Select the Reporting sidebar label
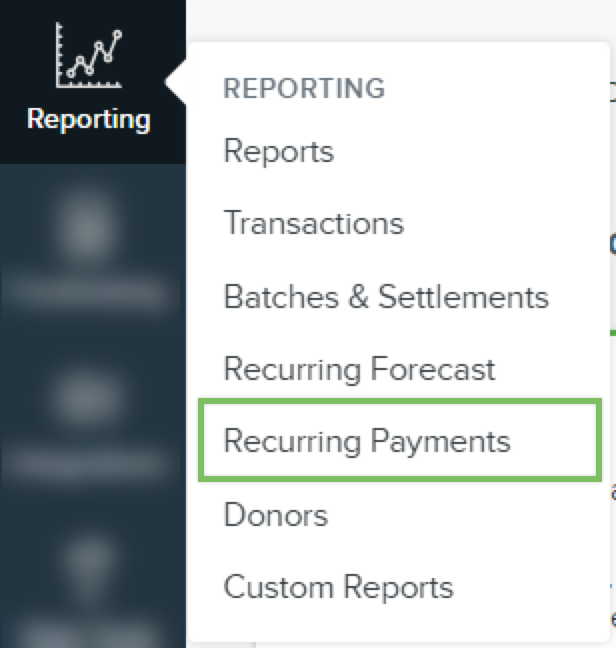Screen dimensions: 616x648 89,119
